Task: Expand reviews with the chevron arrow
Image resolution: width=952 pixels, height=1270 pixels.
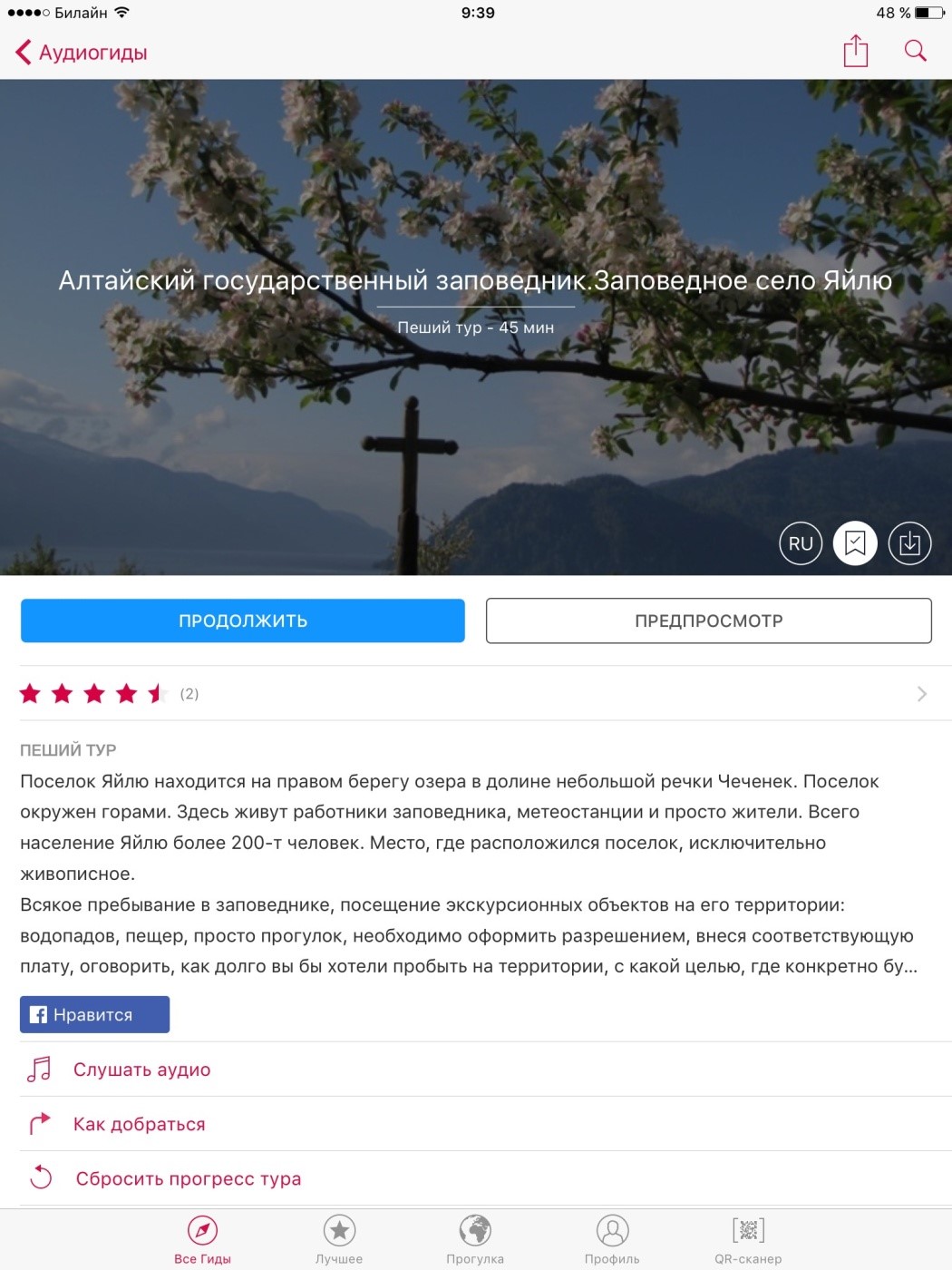Action: point(921,694)
